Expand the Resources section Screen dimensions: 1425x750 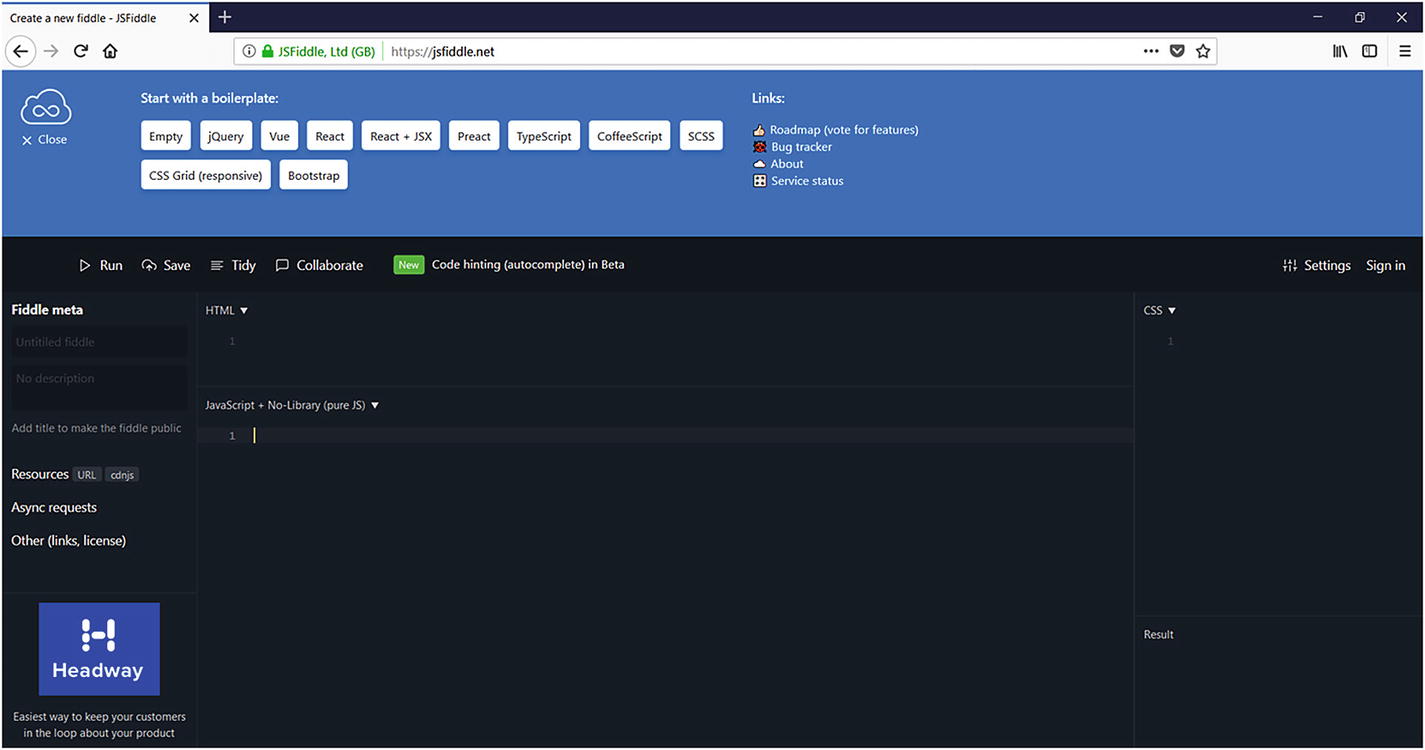tap(40, 474)
